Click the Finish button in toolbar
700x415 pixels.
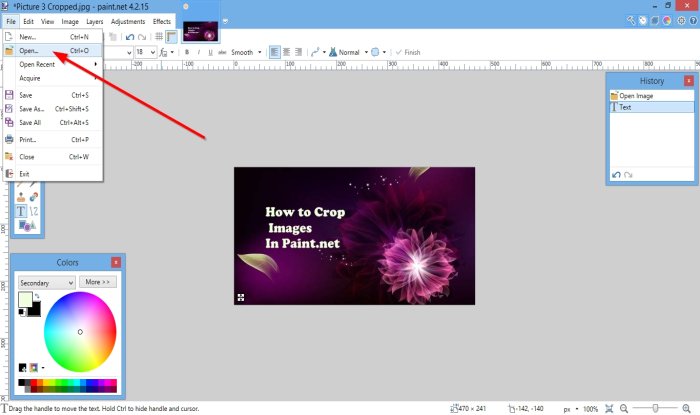[x=407, y=52]
